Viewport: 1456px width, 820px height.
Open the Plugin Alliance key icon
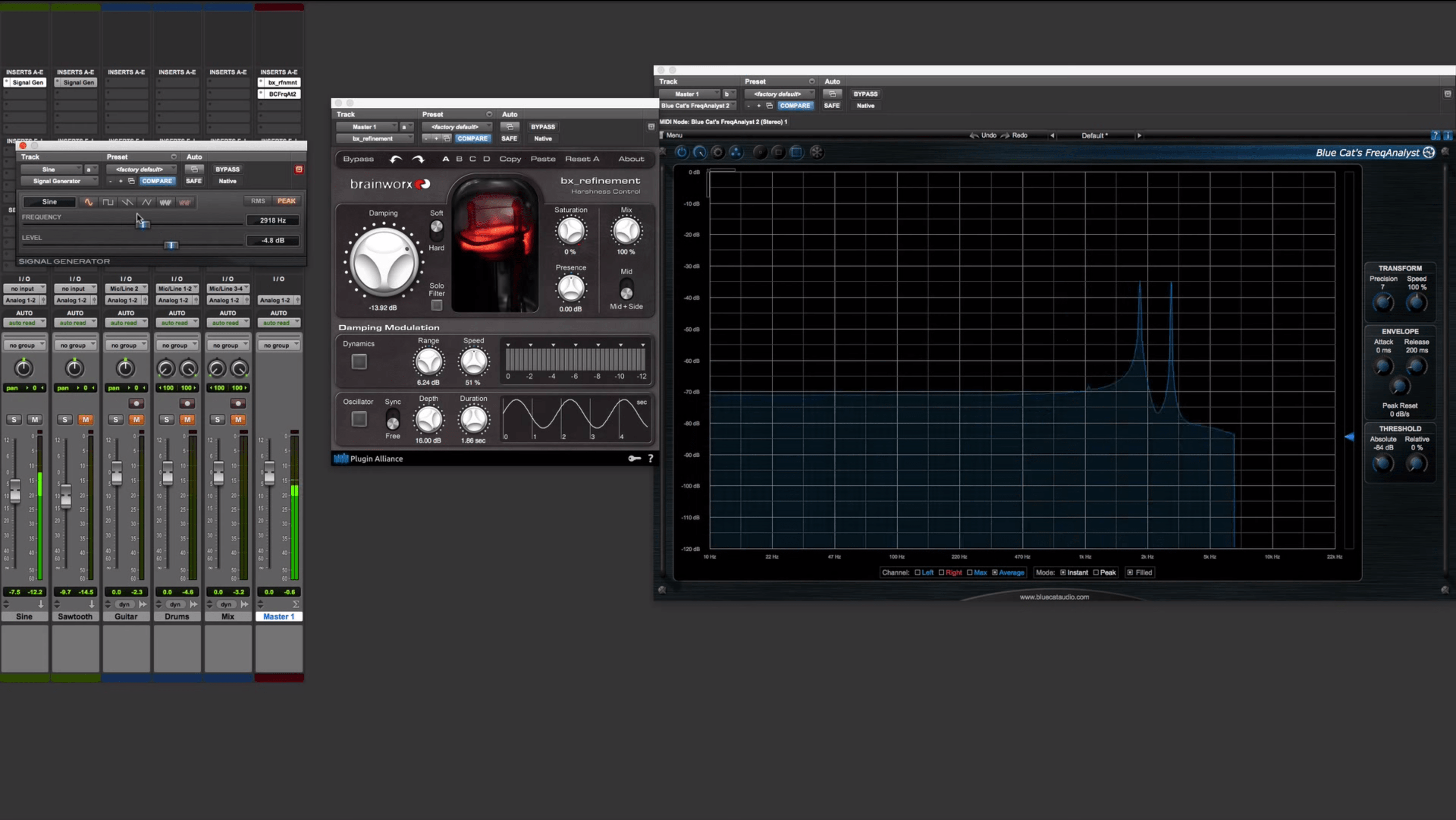(x=634, y=459)
